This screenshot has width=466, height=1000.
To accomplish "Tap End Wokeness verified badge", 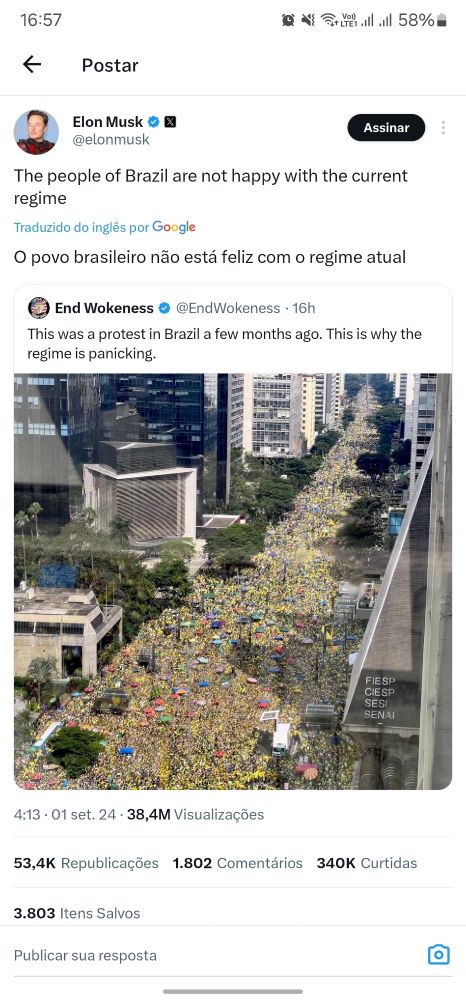I will coord(164,308).
